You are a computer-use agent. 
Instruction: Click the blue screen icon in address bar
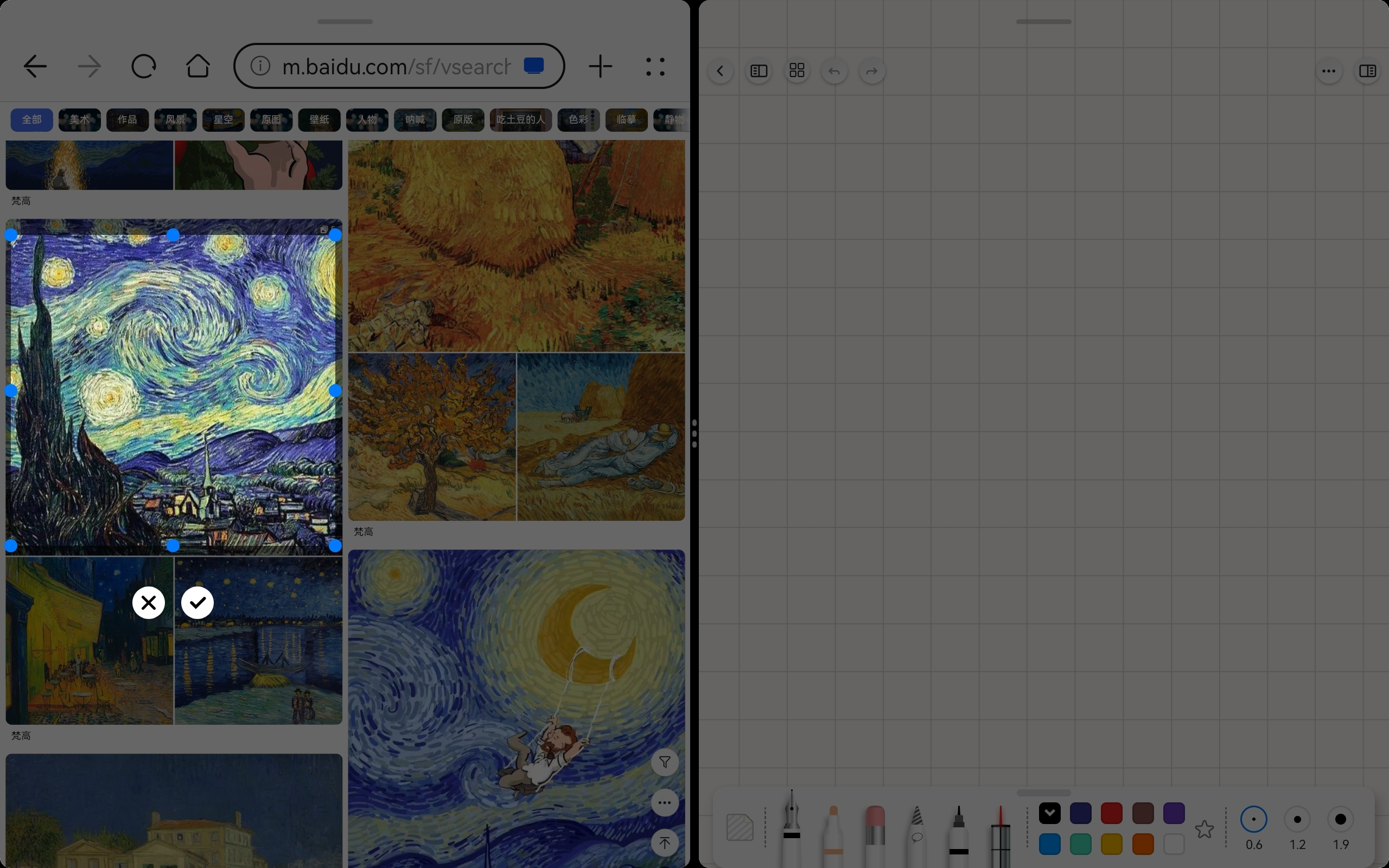534,66
